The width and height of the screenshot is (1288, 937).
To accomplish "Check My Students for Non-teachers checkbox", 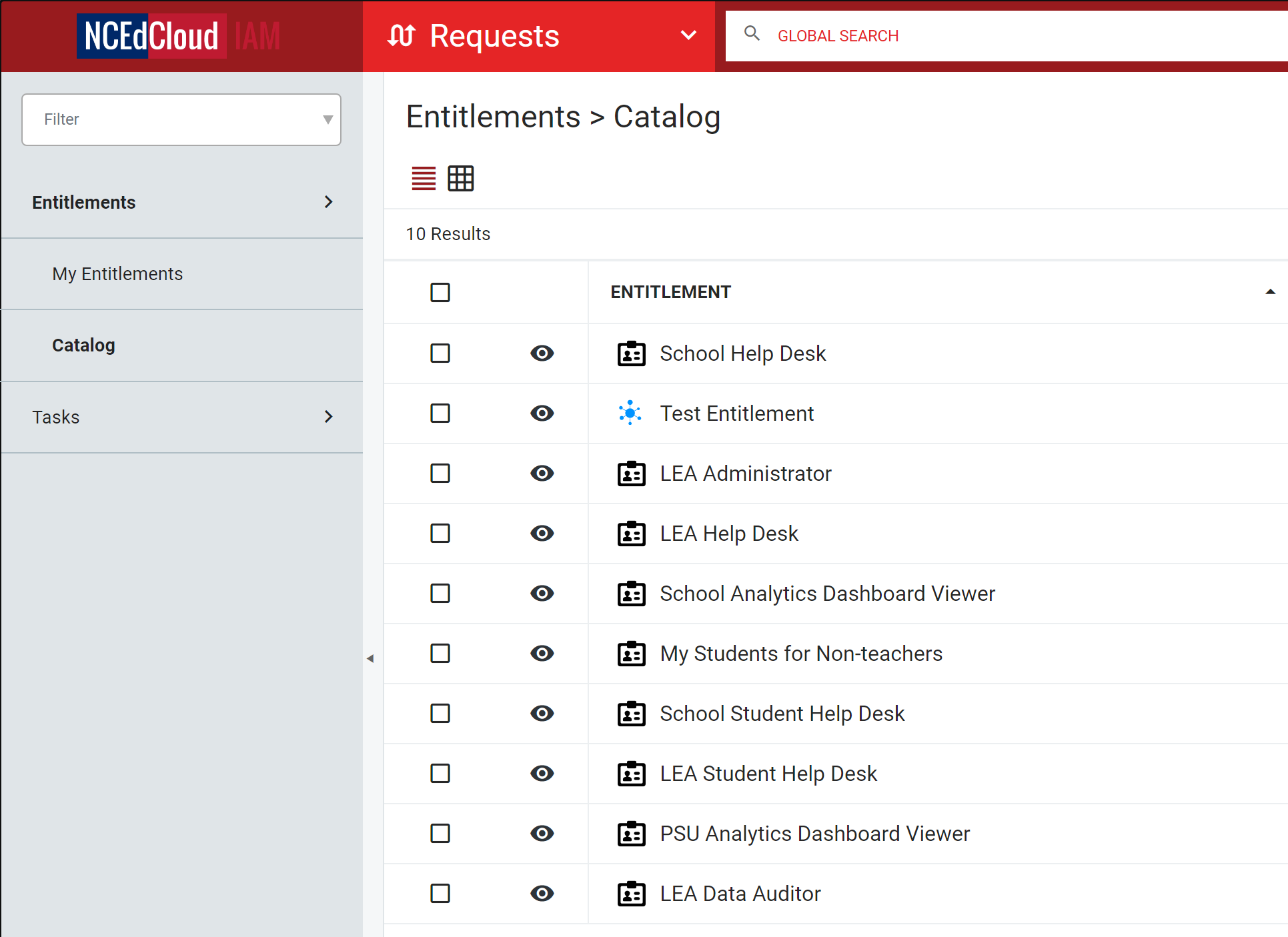I will [x=440, y=654].
